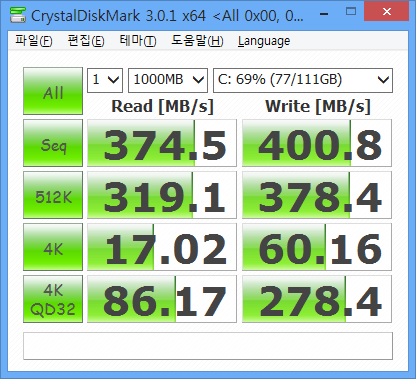This screenshot has height=384, width=418.
Task: Open the 도움말(H) menu
Action: (x=197, y=41)
